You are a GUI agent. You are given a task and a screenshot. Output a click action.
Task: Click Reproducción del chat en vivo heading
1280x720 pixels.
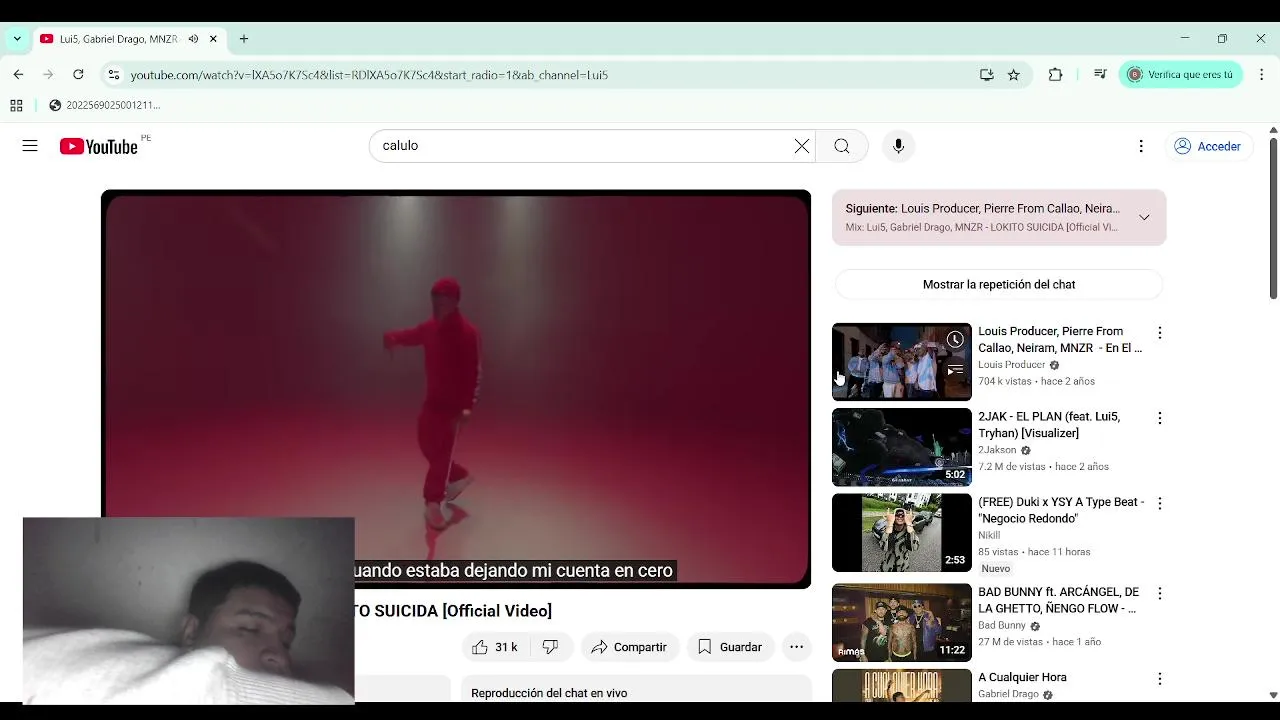coord(549,693)
